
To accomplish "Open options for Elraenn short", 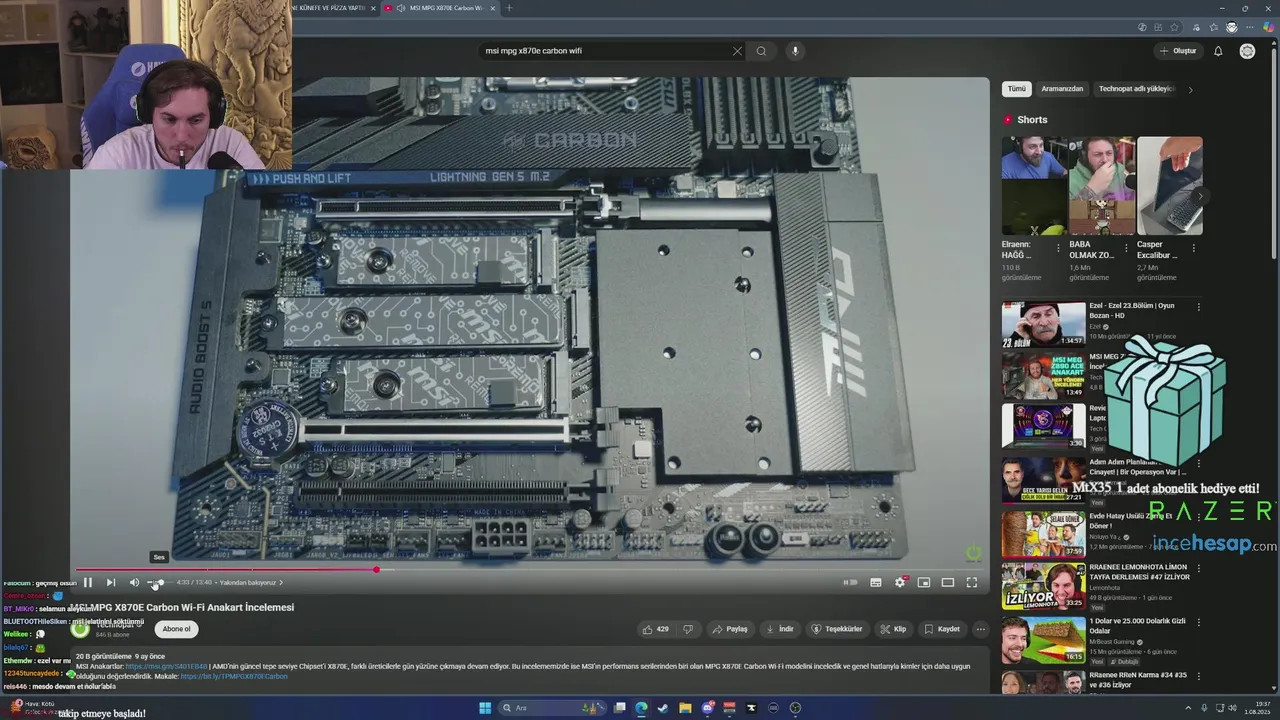I will tap(1058, 247).
